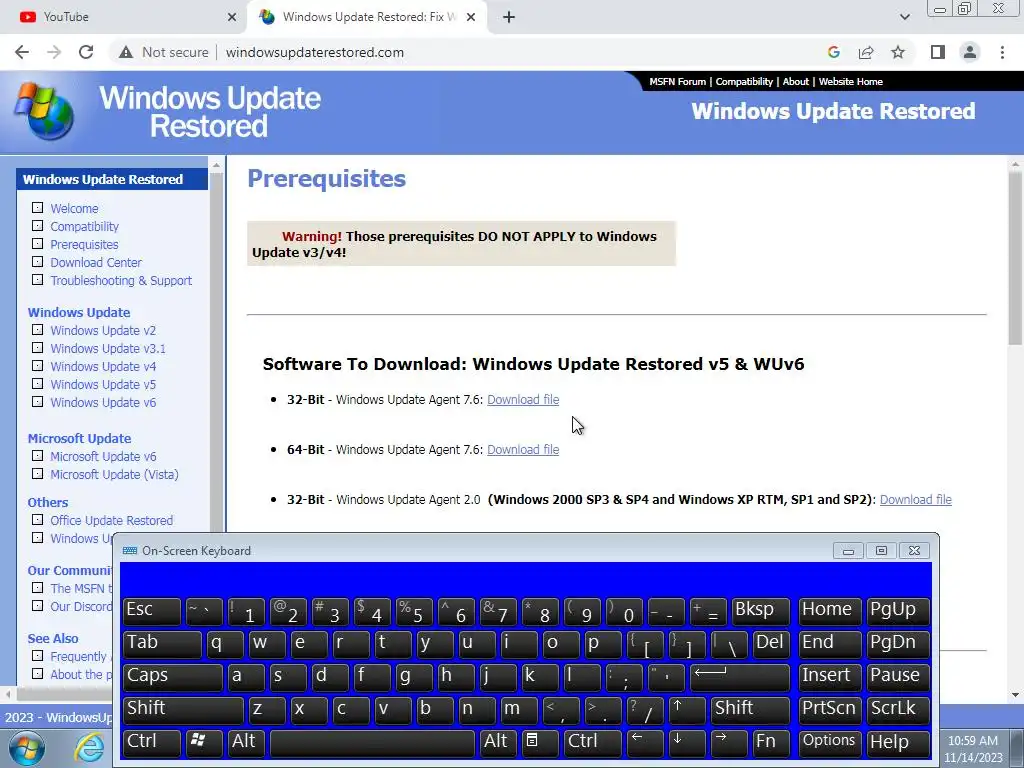Image resolution: width=1024 pixels, height=768 pixels.
Task: Toggle the Caps key on on-screen keyboard
Action: [172, 677]
